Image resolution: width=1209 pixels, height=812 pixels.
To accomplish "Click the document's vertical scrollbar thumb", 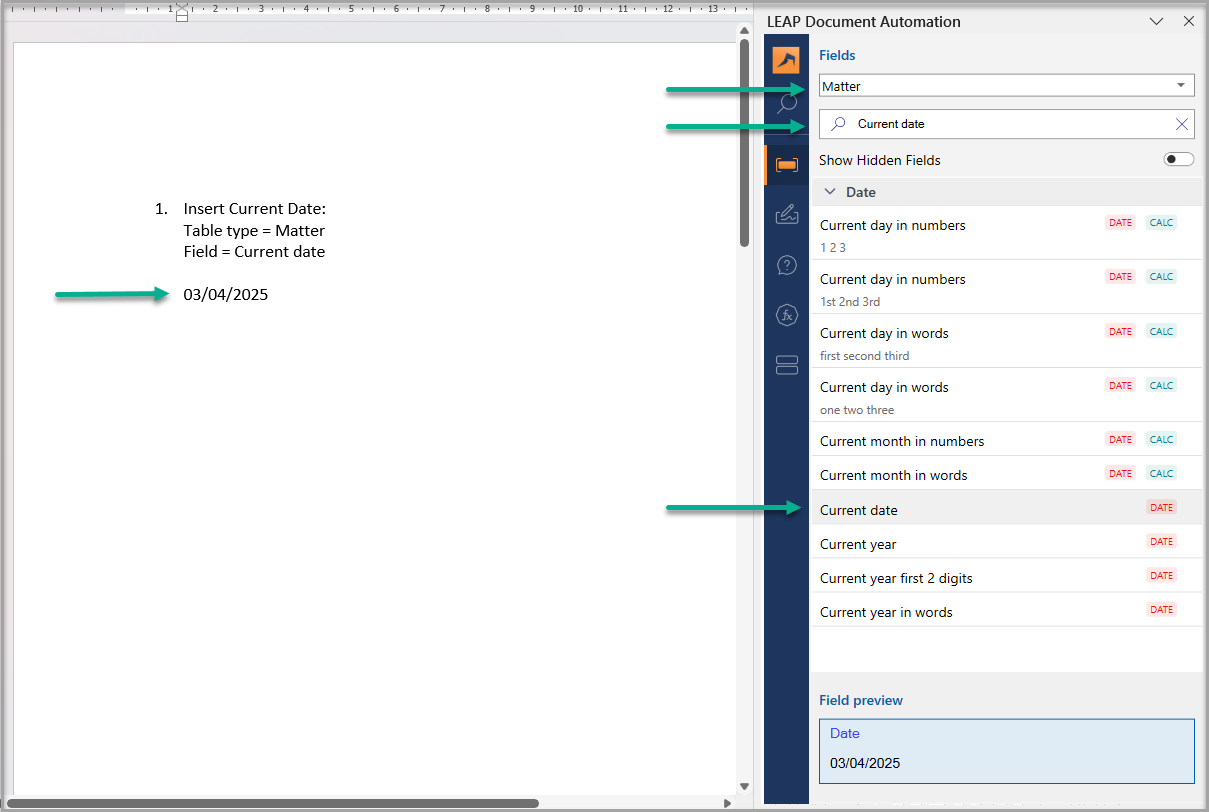I will click(744, 140).
